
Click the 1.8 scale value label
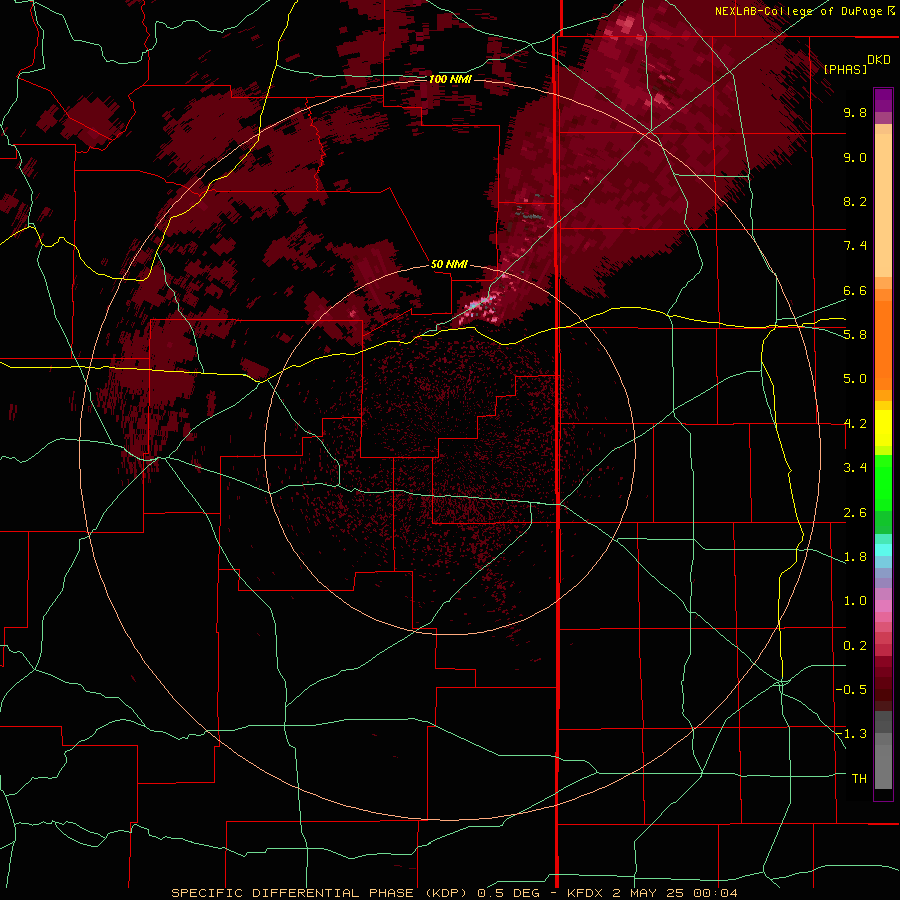(855, 557)
